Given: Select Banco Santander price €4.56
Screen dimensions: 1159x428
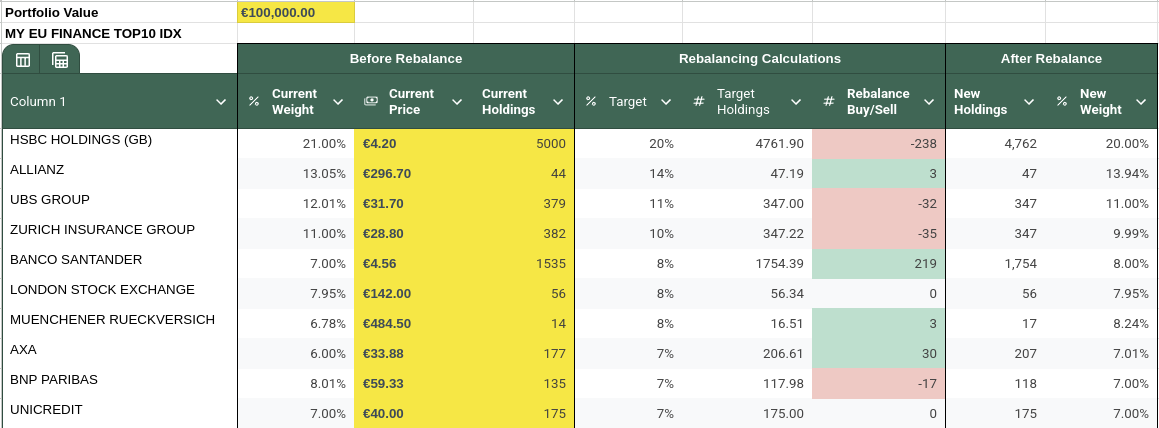Looking at the screenshot, I should pyautogui.click(x=414, y=264).
